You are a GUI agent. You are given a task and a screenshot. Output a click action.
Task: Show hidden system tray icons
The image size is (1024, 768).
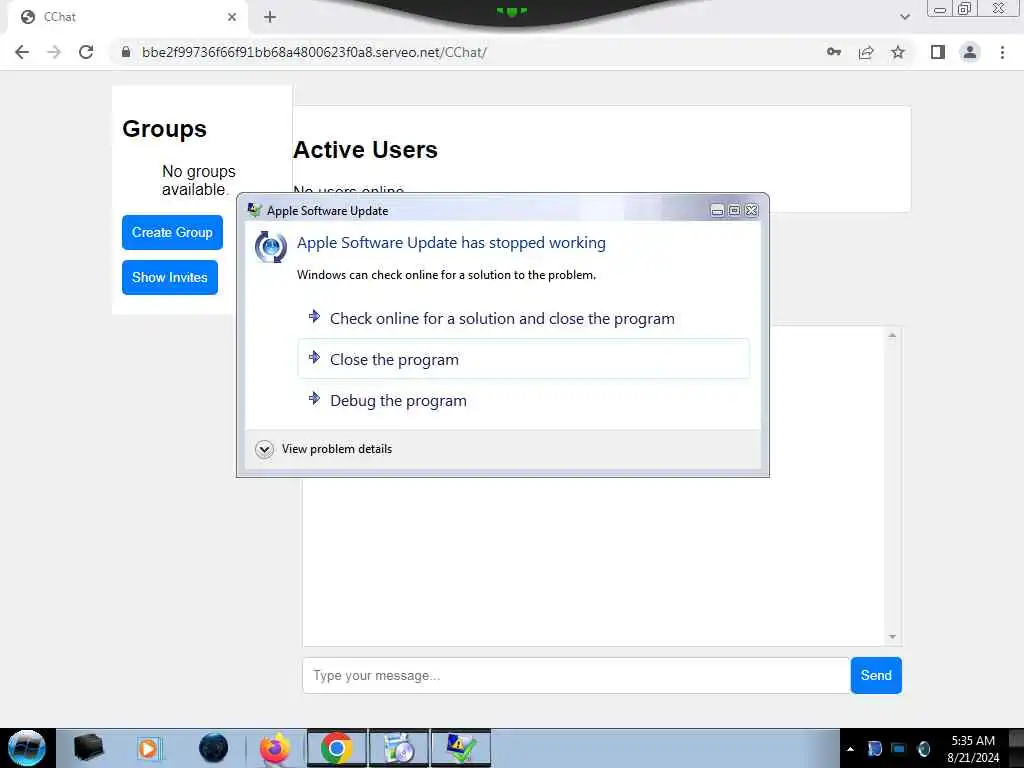pos(850,749)
